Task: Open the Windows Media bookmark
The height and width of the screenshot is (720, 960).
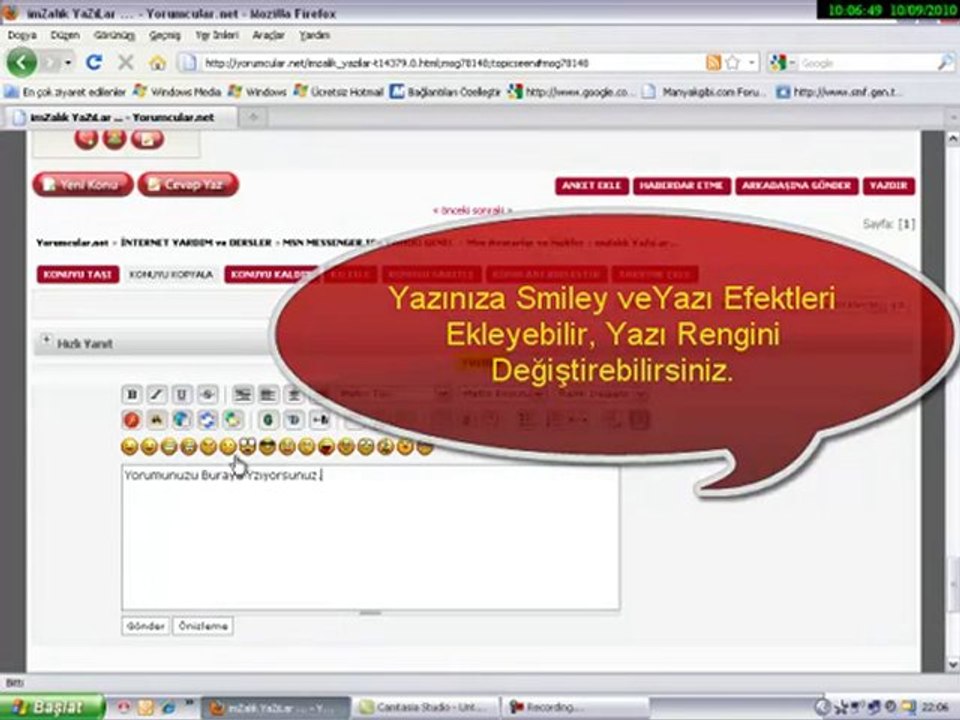Action: point(178,92)
